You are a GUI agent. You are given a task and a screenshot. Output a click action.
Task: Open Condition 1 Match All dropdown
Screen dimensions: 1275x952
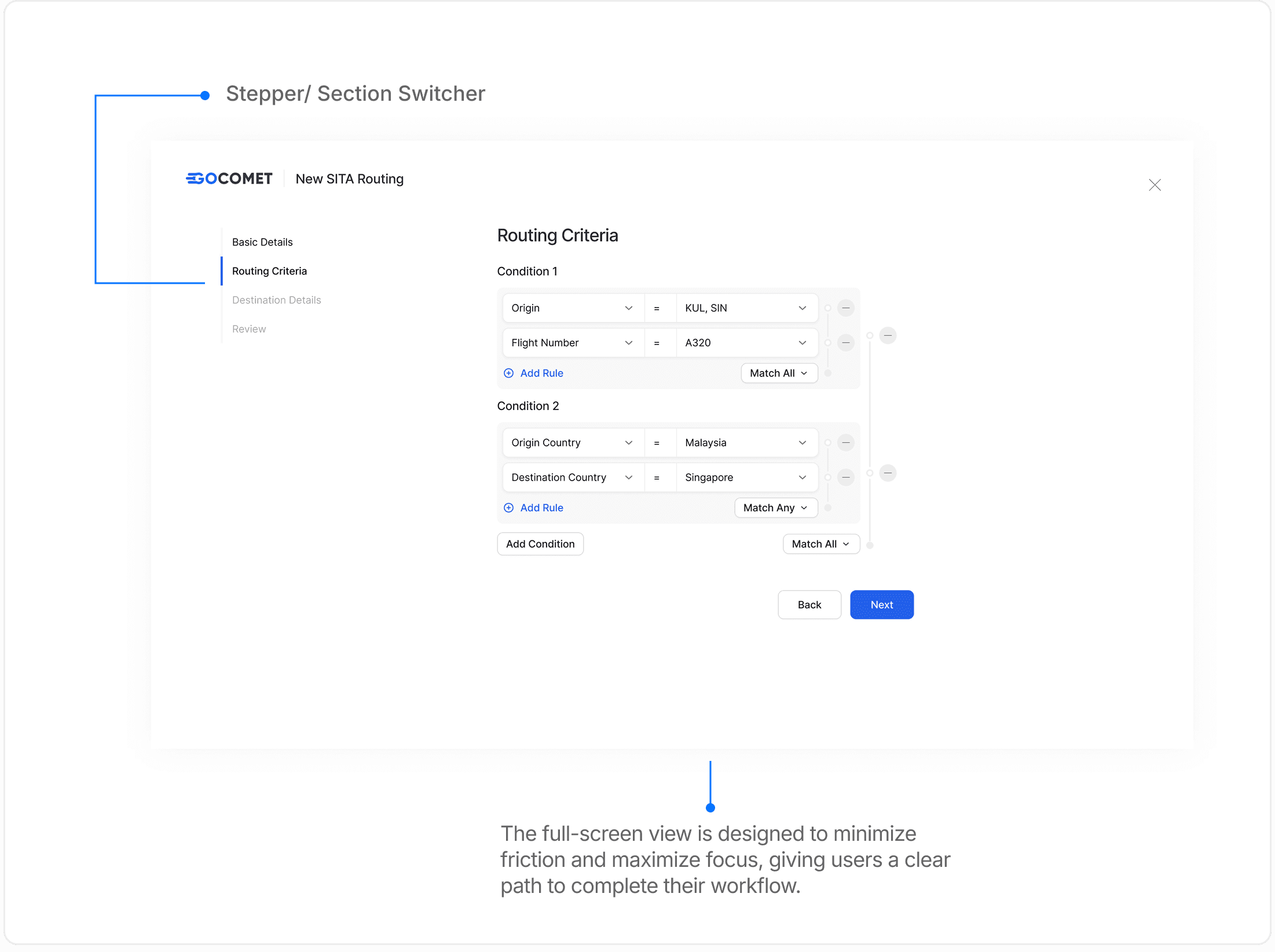[x=779, y=374]
